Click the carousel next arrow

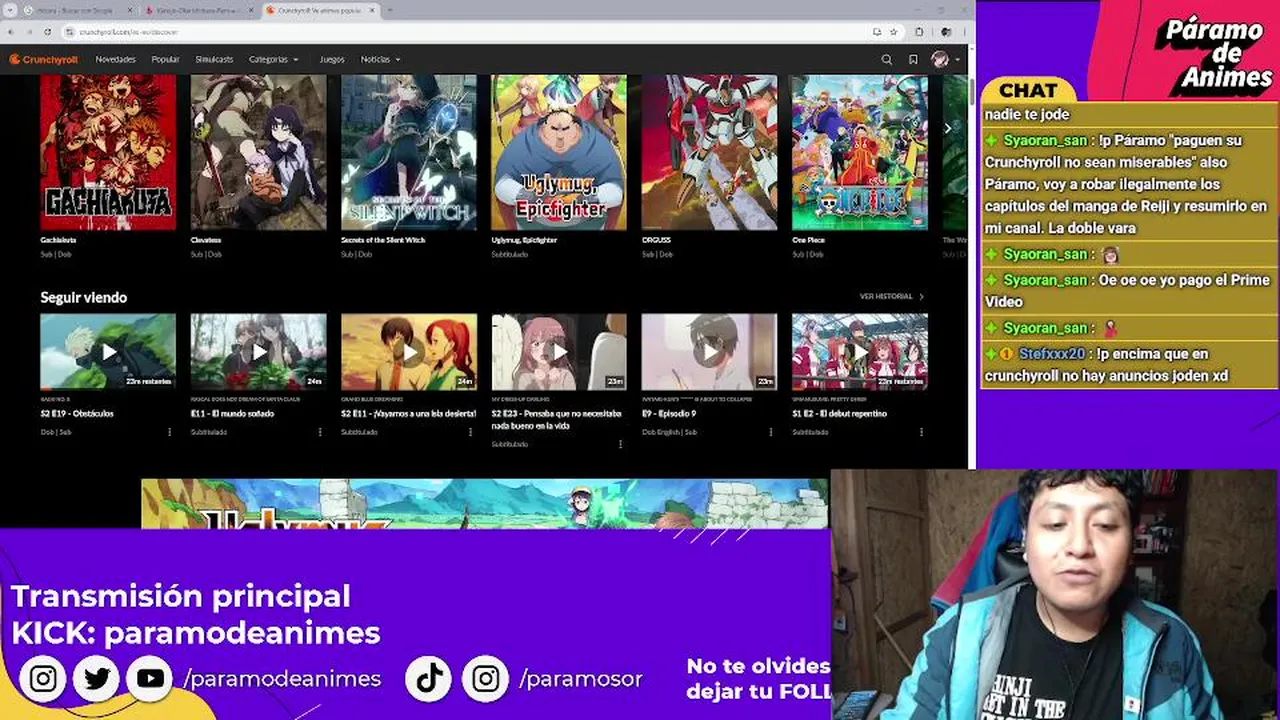948,128
